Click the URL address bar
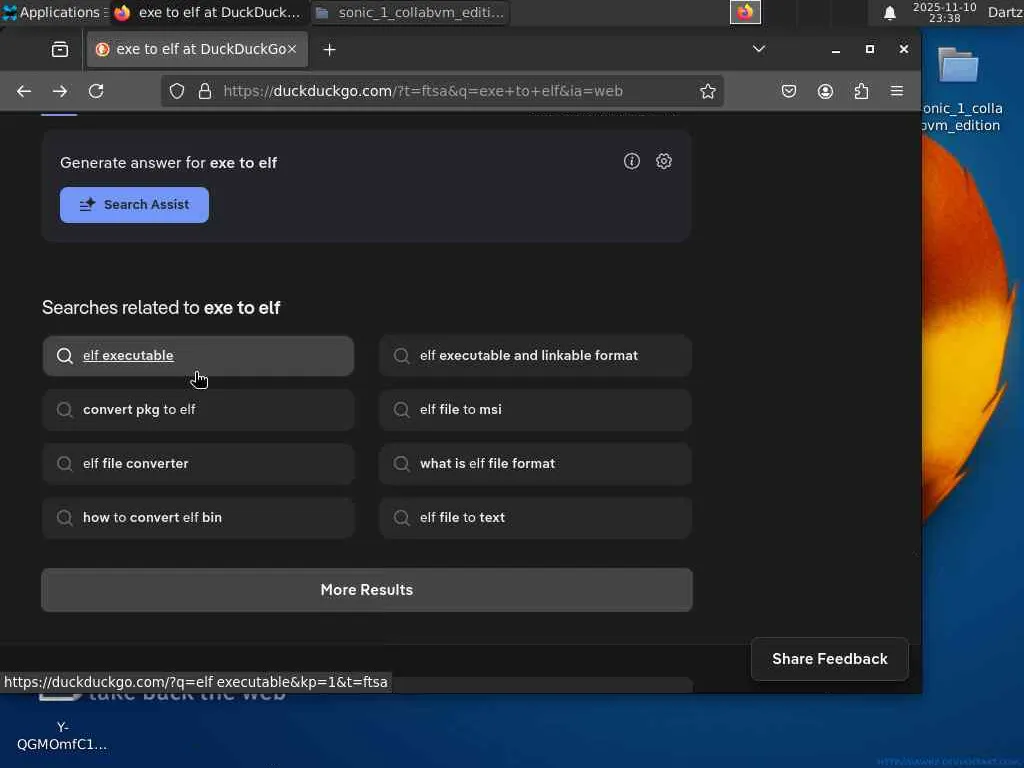 click(442, 91)
